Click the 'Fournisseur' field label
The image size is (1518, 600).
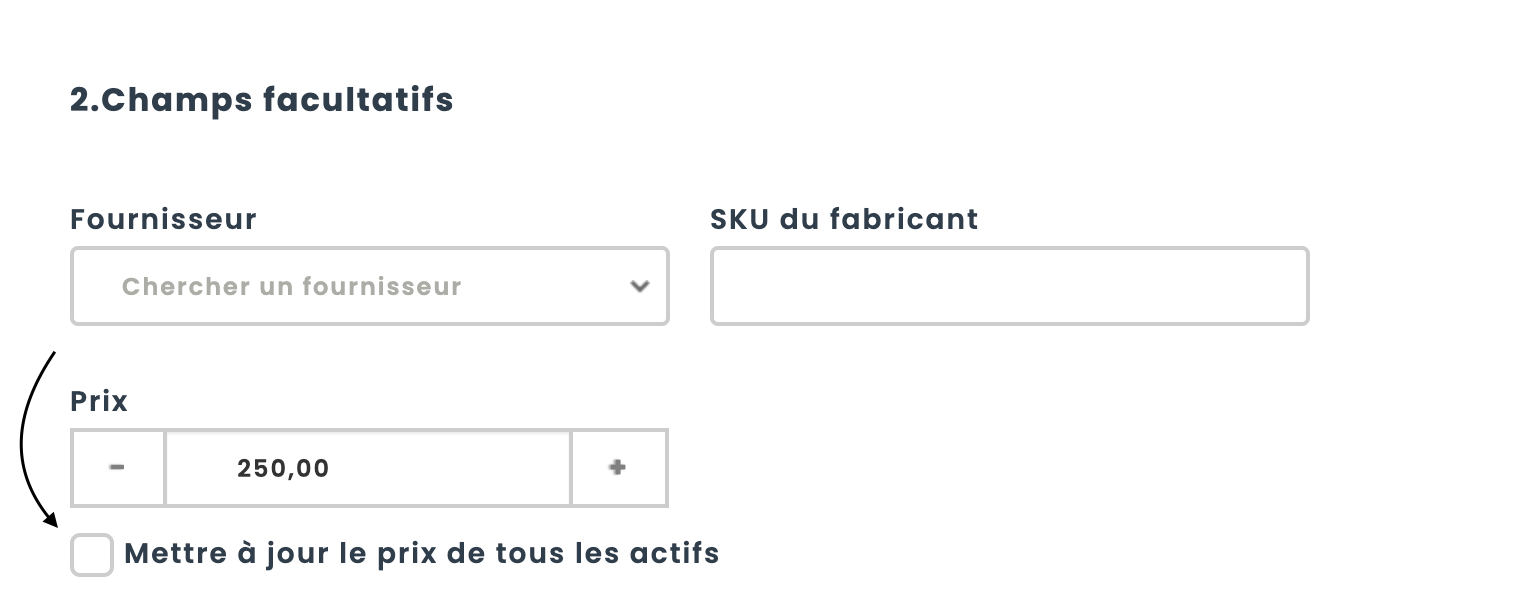click(163, 219)
